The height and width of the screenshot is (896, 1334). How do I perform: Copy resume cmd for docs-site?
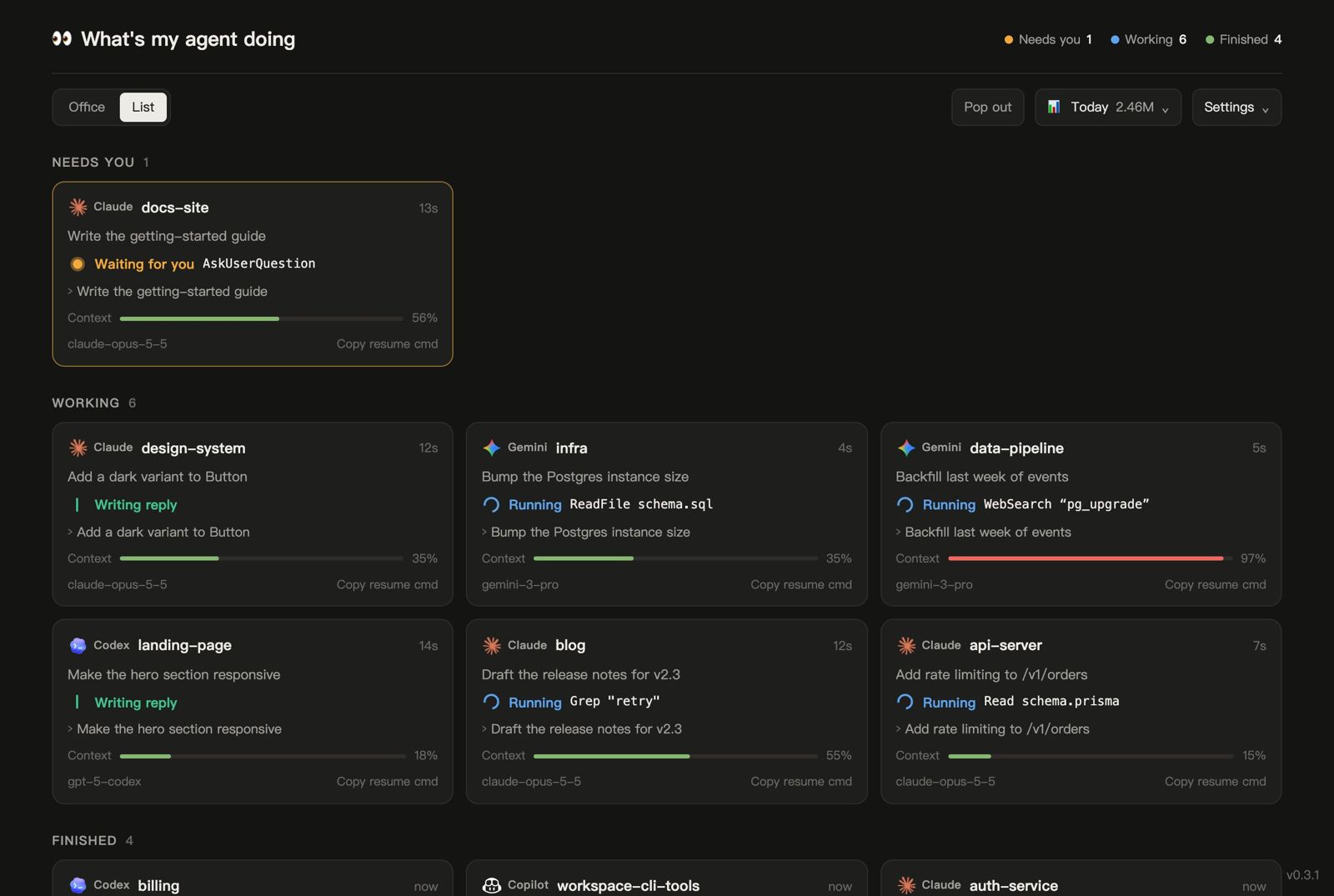387,343
